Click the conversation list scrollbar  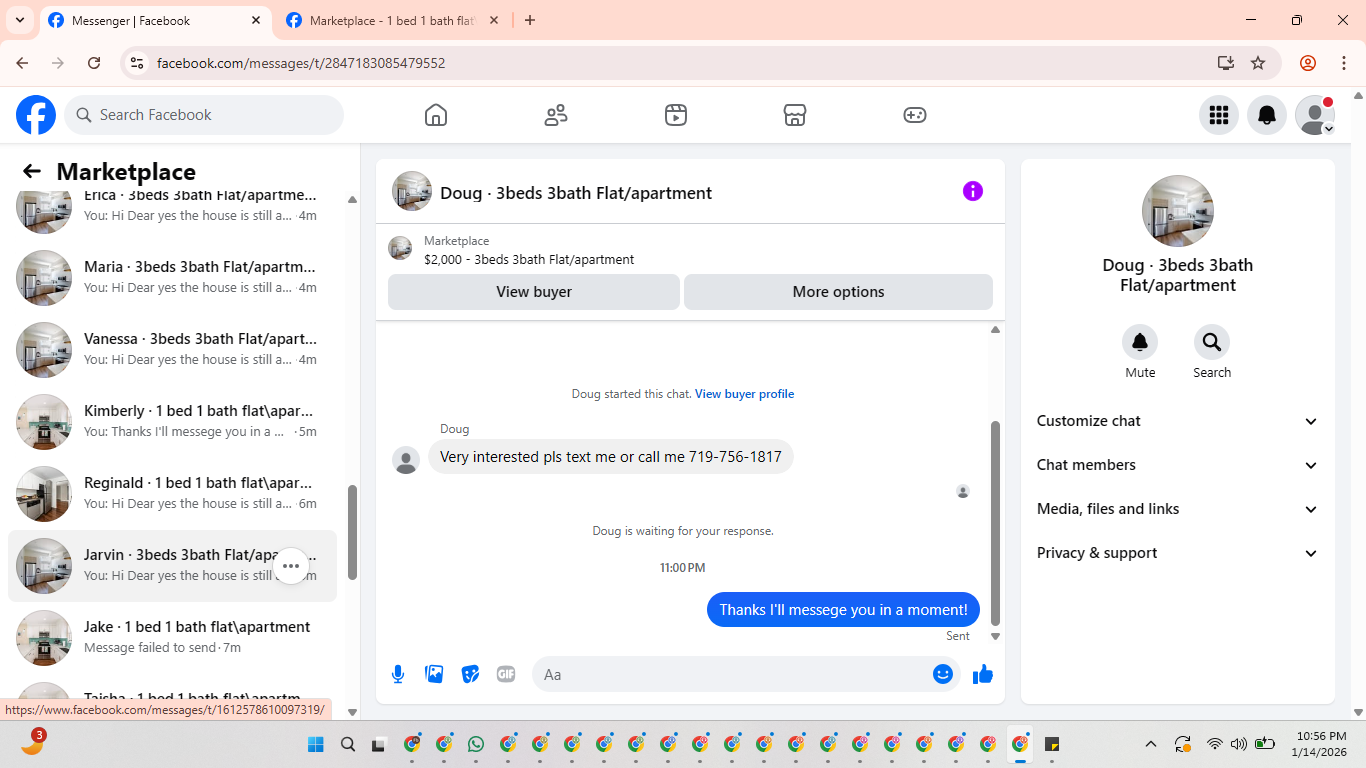point(352,532)
